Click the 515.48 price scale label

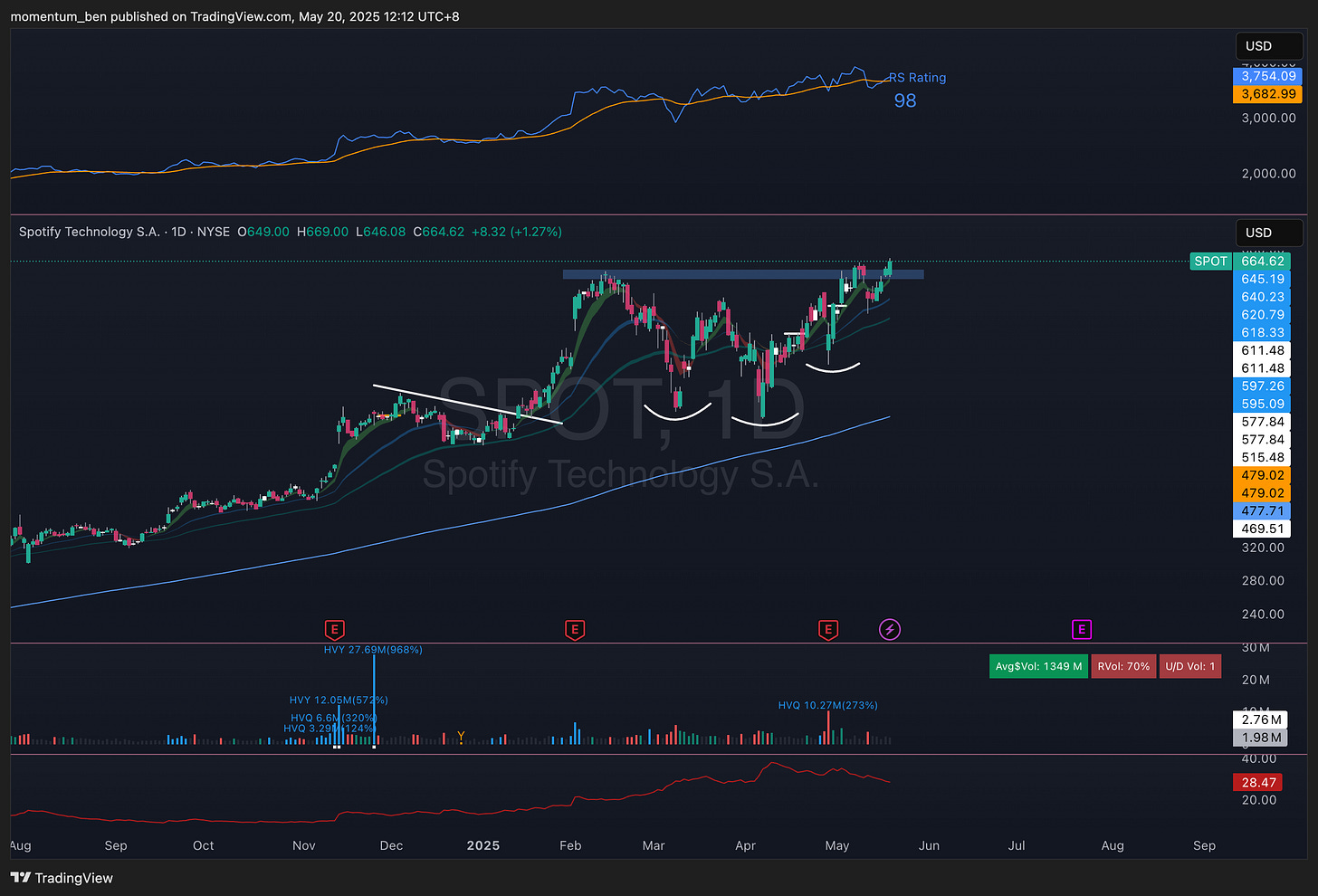tap(1262, 458)
